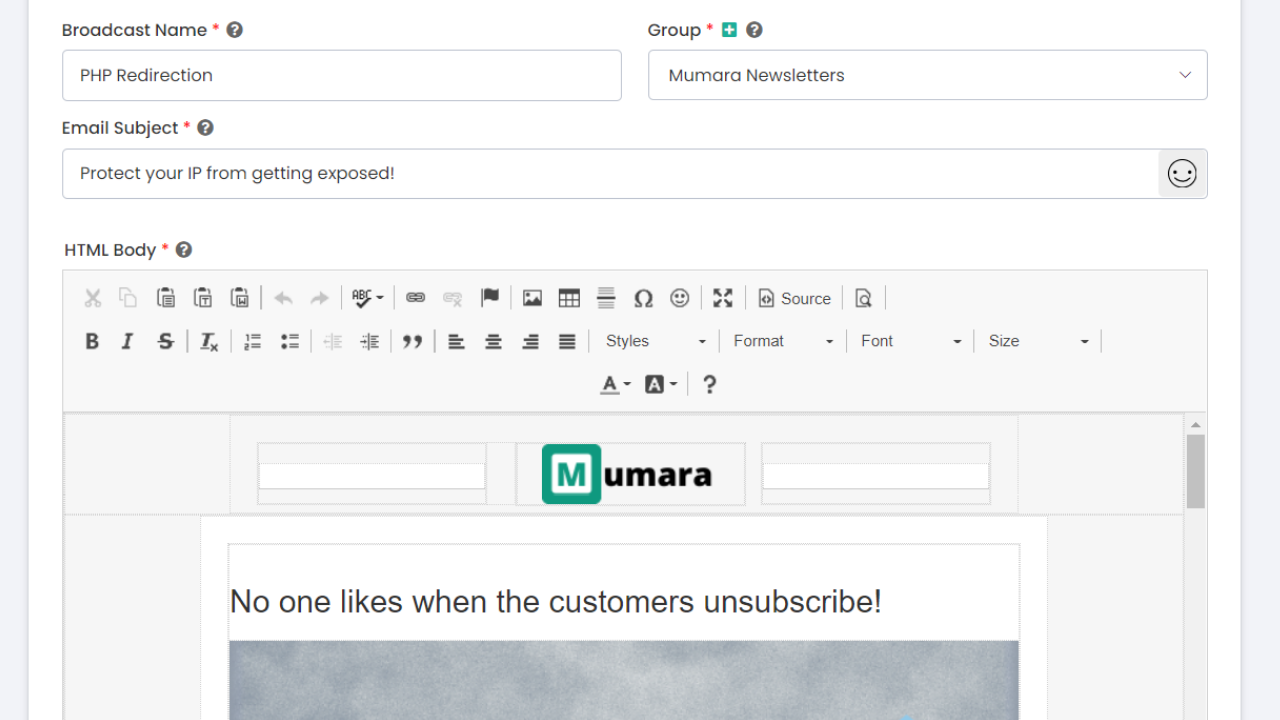
Task: Open the Group dropdown showing Mumara Newsletters
Action: pyautogui.click(x=927, y=75)
